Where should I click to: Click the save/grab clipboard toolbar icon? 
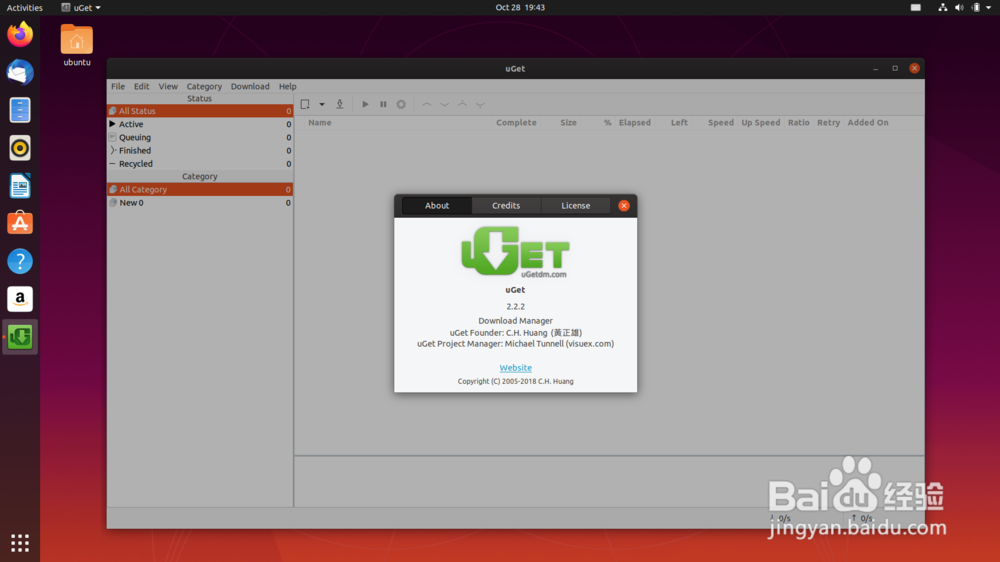point(340,104)
